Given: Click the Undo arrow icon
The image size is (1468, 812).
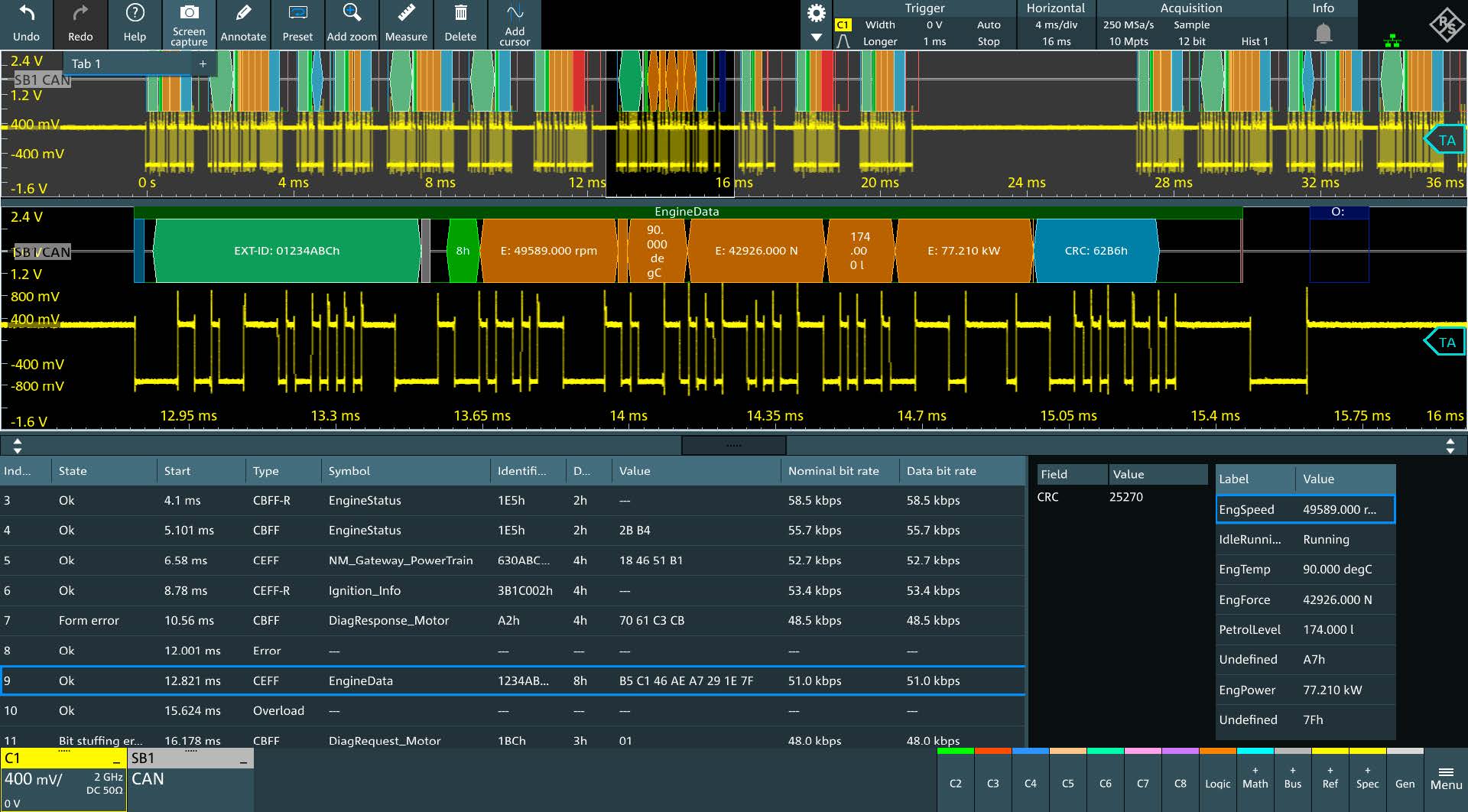Looking at the screenshot, I should (x=26, y=14).
